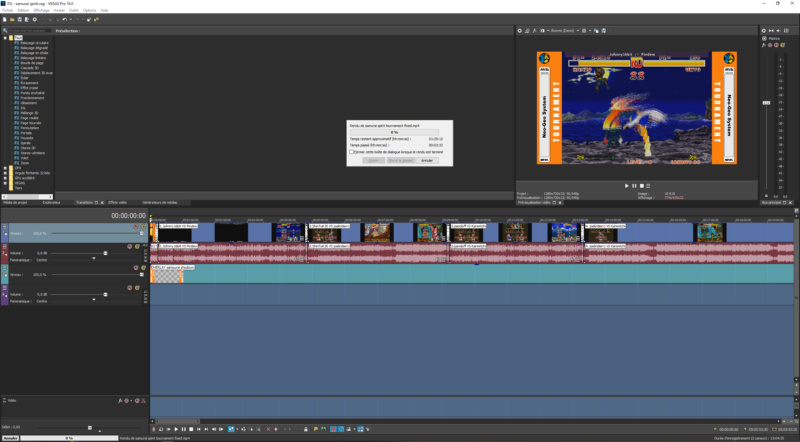Click Stop in the timeline transport bar
This screenshot has height=442, width=800.
coord(191,429)
